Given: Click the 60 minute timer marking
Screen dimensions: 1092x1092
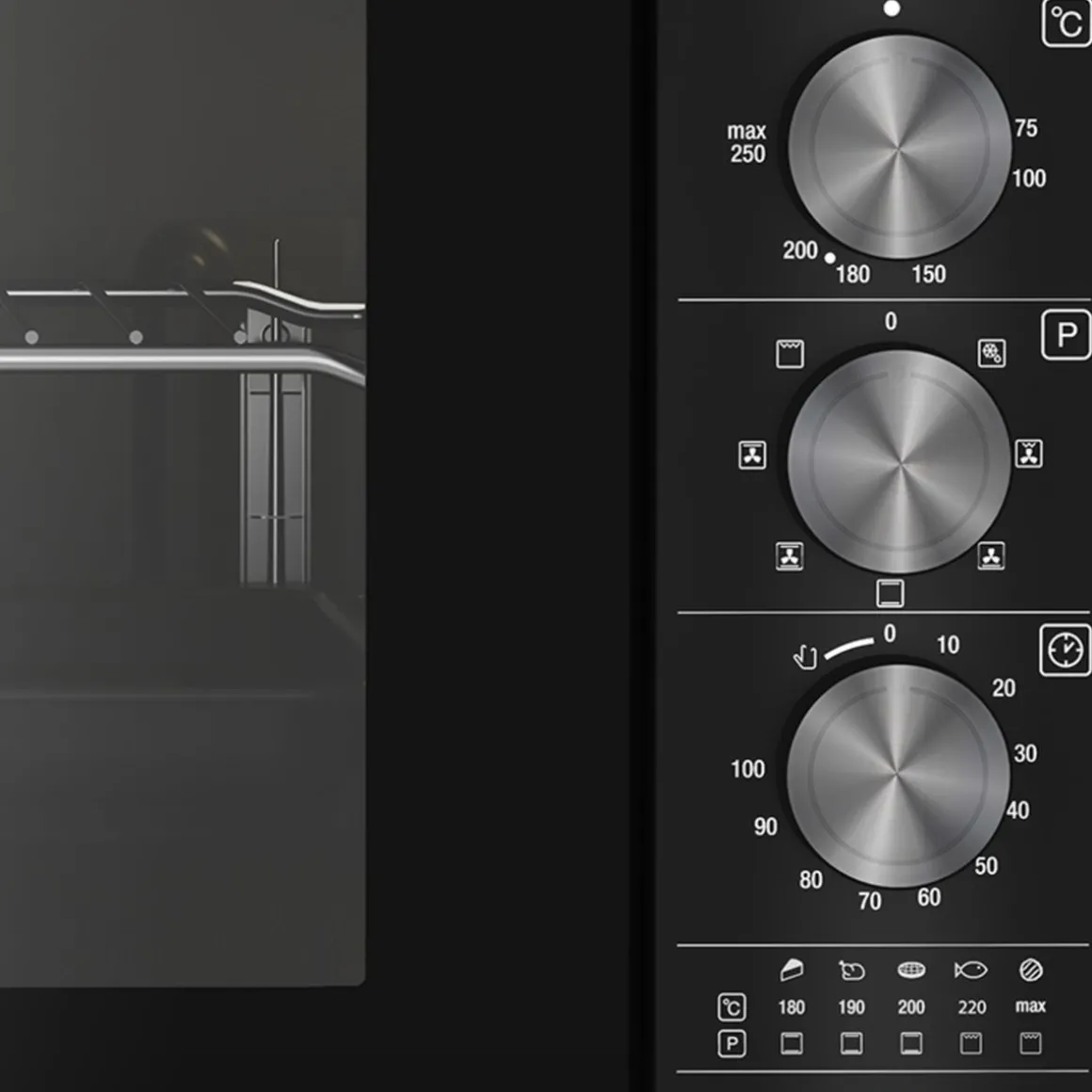Looking at the screenshot, I should [929, 897].
